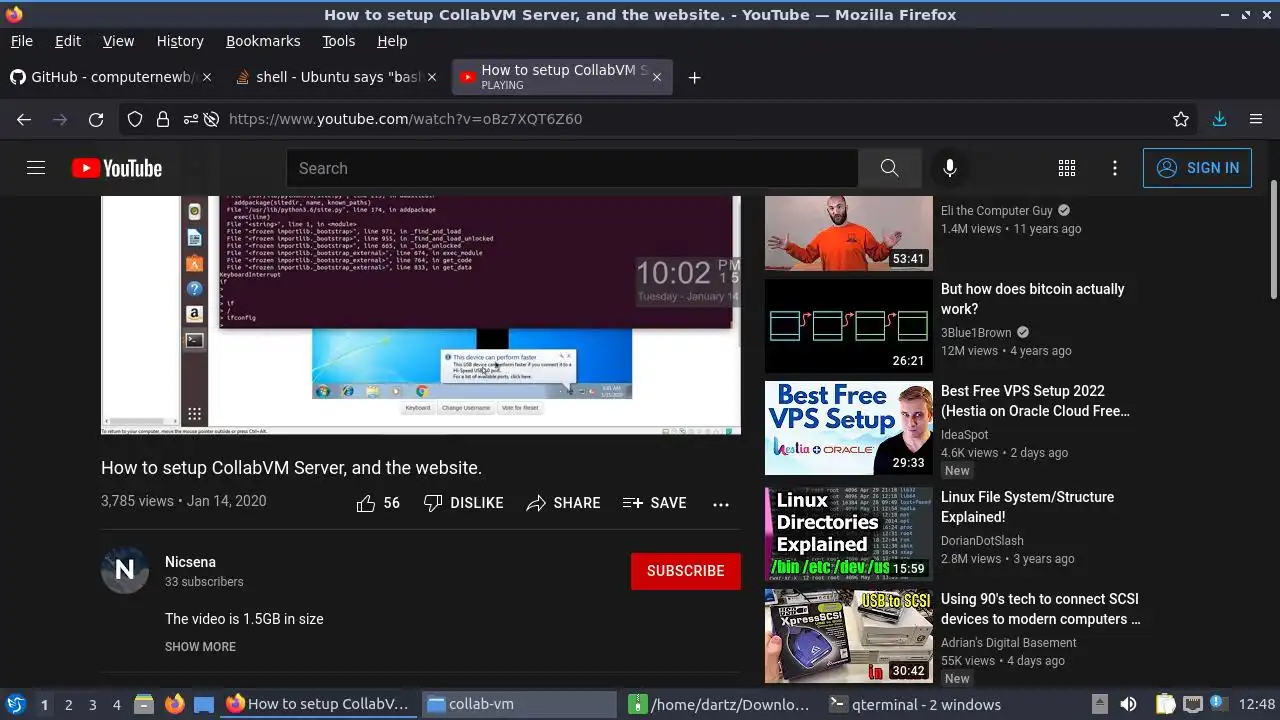The width and height of the screenshot is (1280, 720).
Task: Open the clipboard tray icon
Action: click(1165, 704)
